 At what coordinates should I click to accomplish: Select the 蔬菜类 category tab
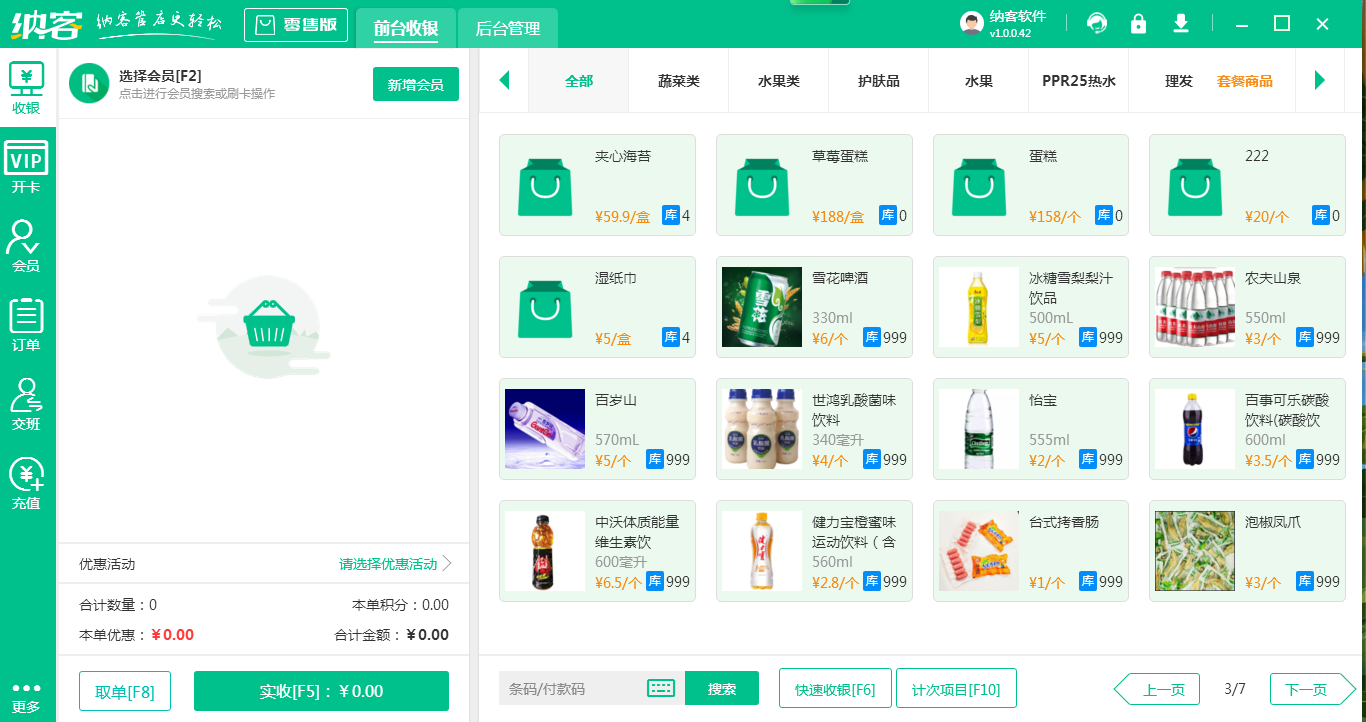point(678,81)
